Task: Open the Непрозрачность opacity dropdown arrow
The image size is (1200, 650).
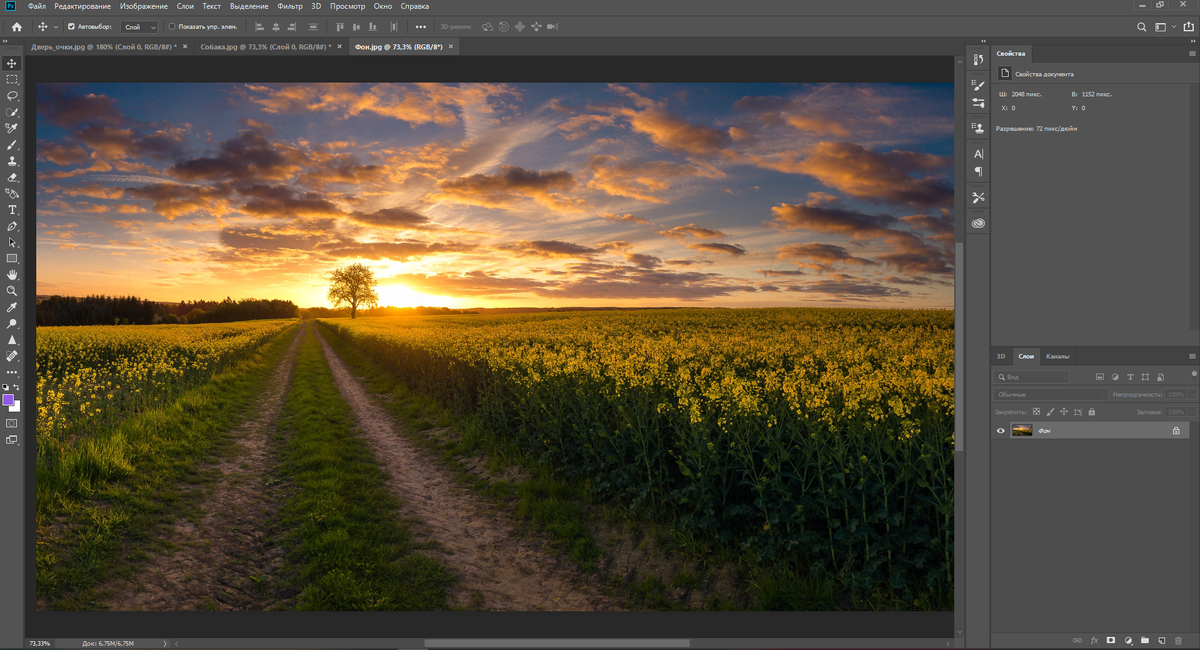Action: (x=1192, y=394)
